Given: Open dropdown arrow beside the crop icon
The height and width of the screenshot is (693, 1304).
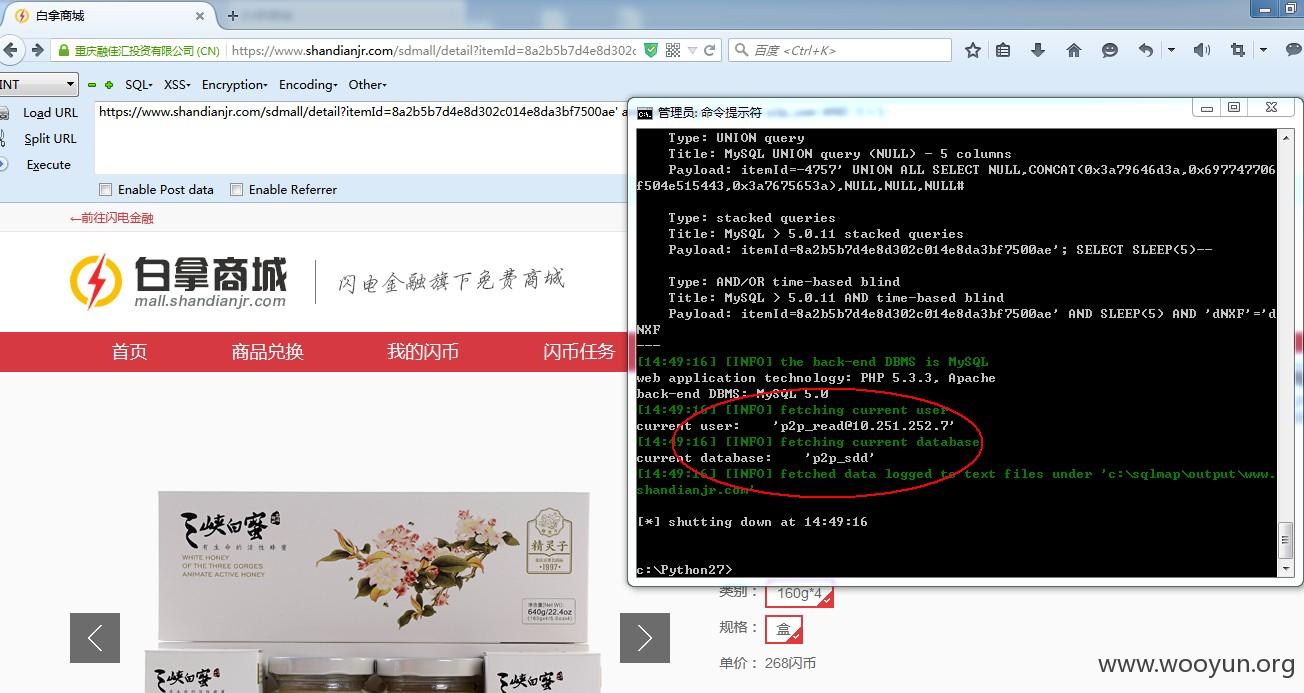Looking at the screenshot, I should (x=1263, y=50).
